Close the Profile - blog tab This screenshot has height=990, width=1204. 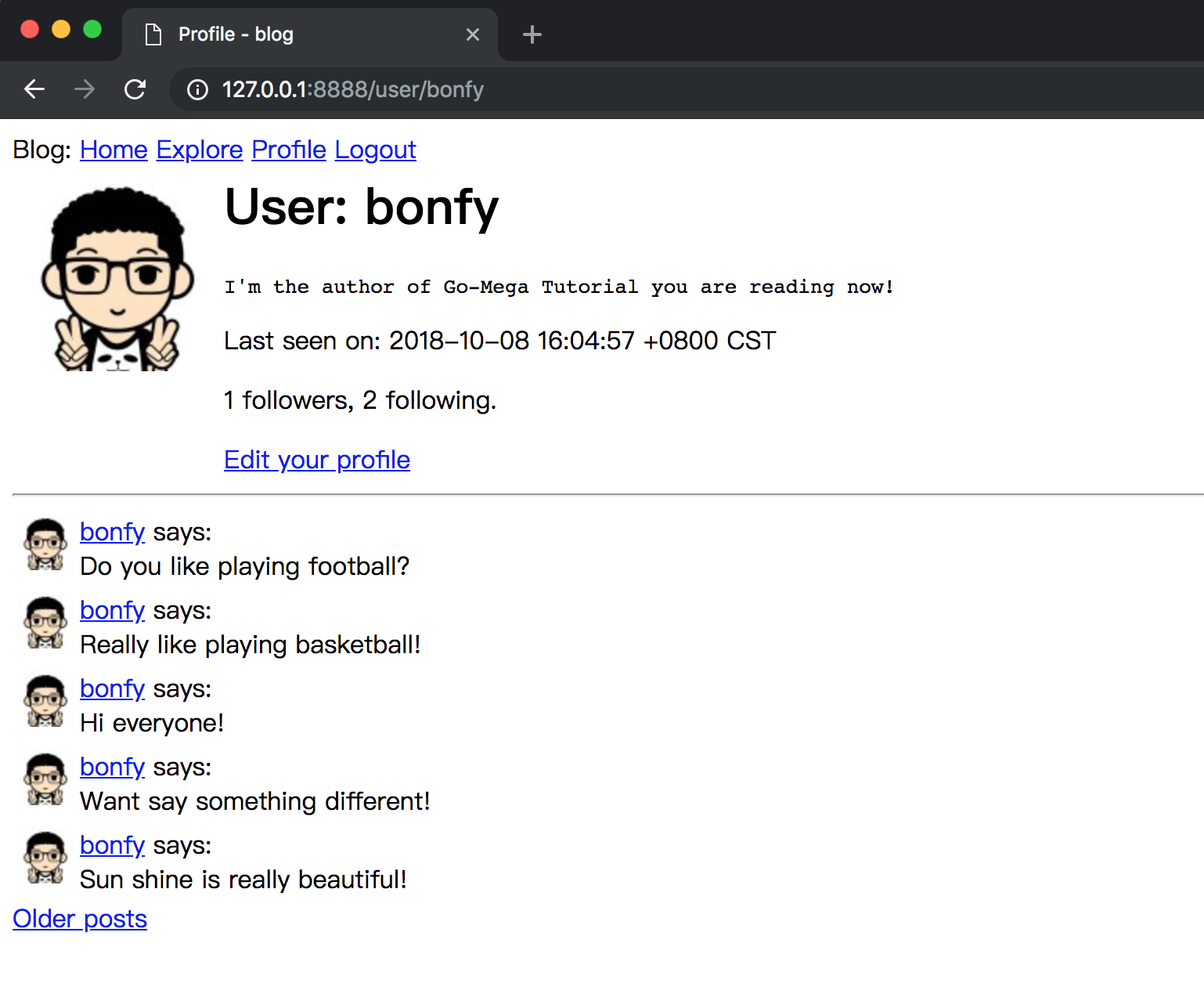(x=472, y=34)
